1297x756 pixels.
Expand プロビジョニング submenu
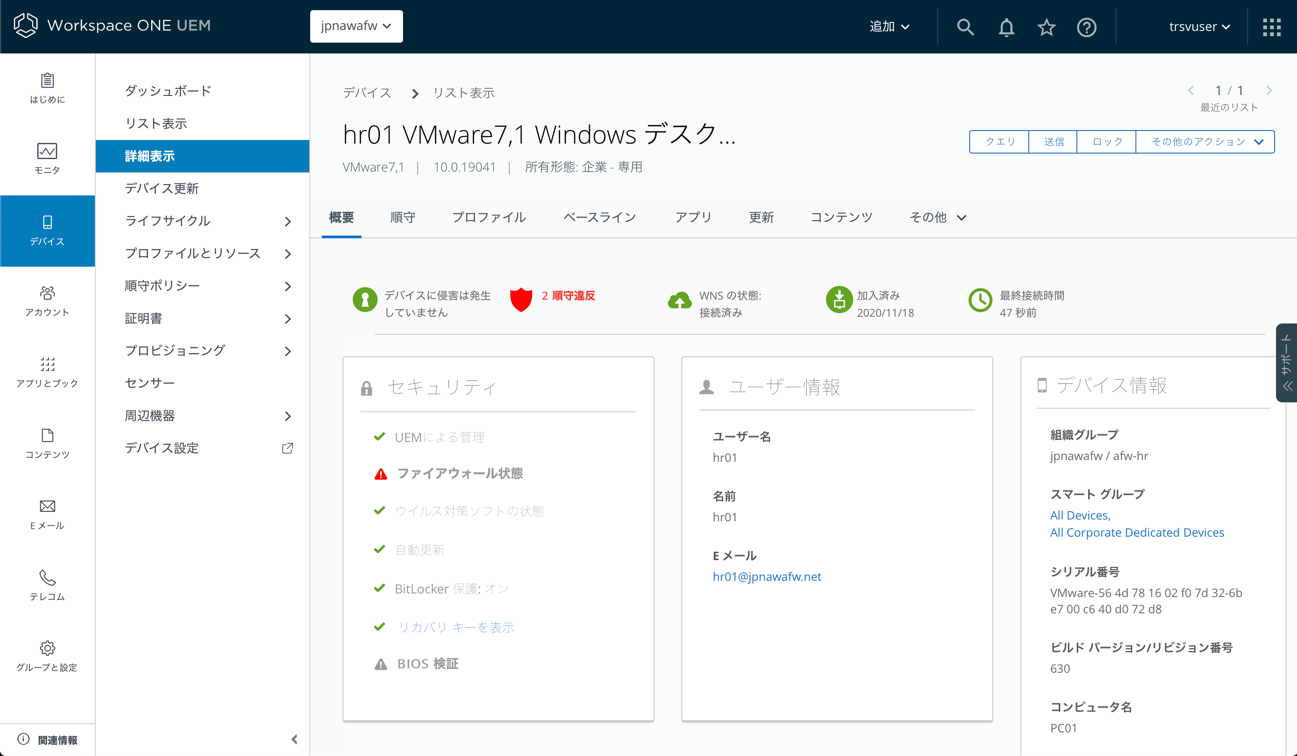(288, 351)
